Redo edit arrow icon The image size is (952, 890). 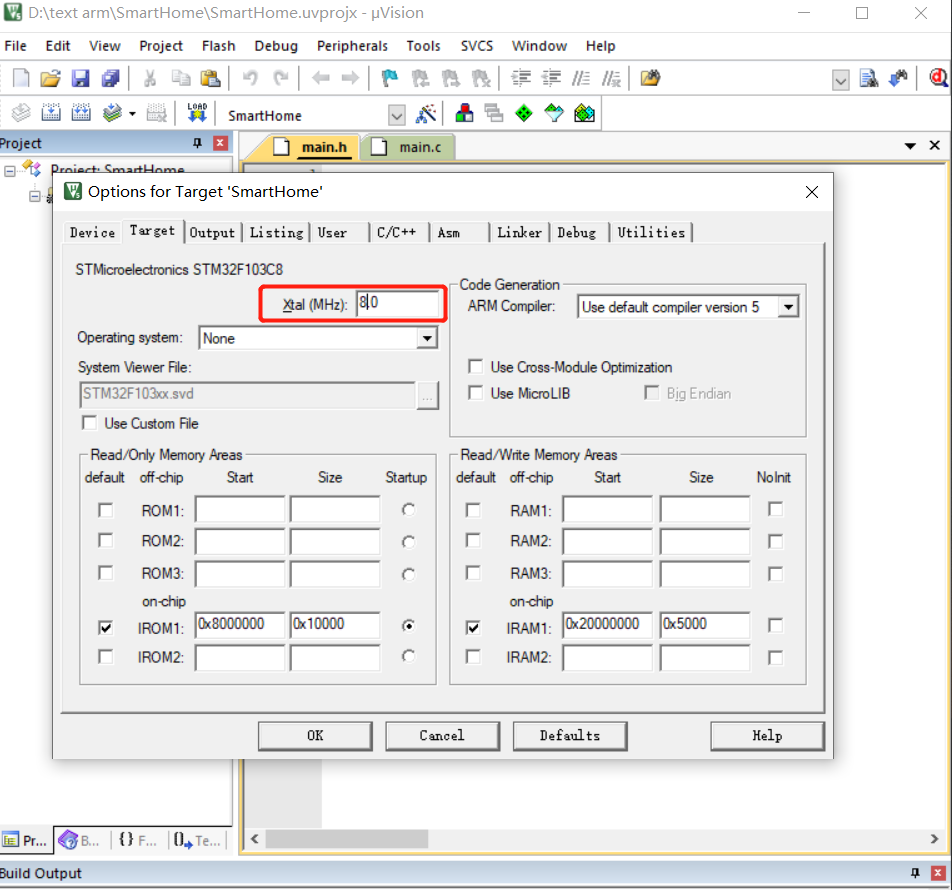(x=280, y=78)
